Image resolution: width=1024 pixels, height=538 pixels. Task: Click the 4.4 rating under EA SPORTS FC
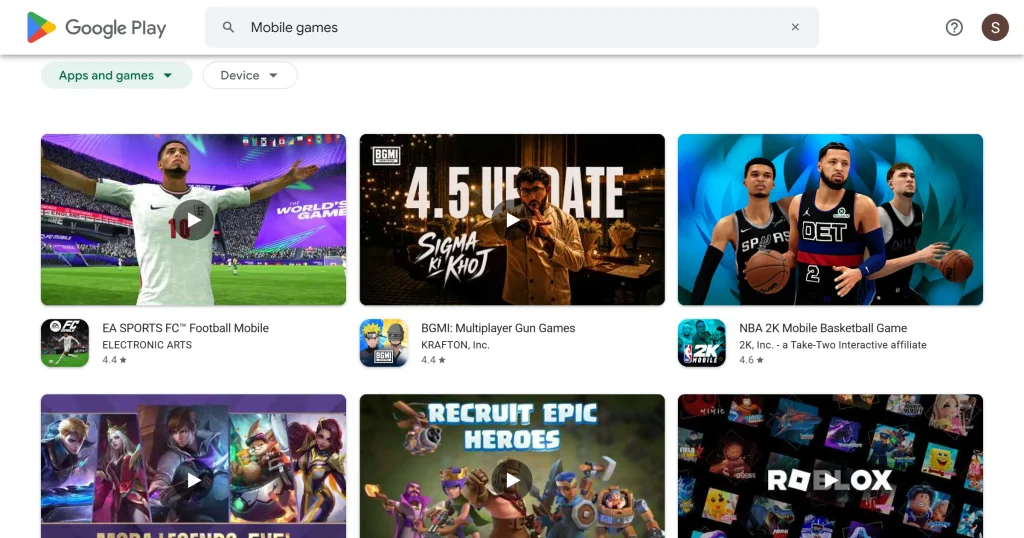(114, 360)
